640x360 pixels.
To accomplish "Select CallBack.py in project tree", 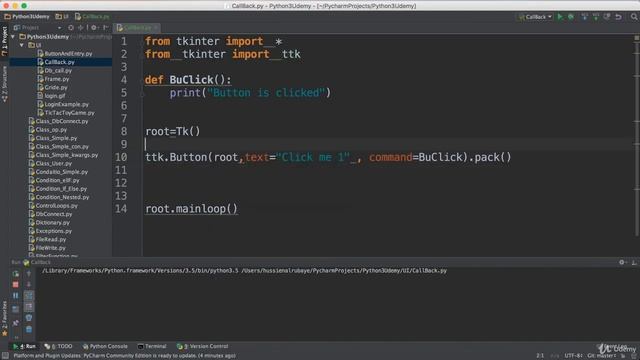I will point(56,62).
